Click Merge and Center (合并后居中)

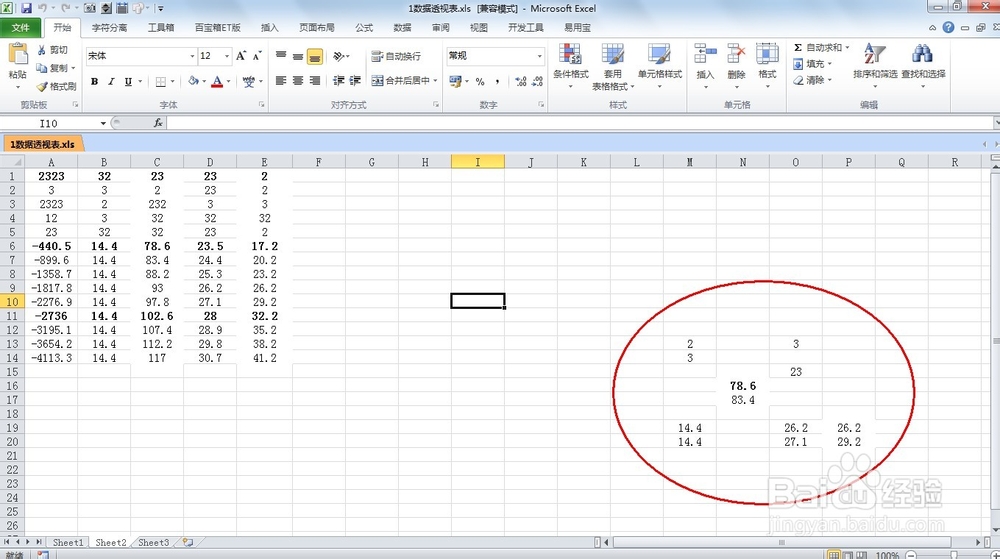pos(401,81)
